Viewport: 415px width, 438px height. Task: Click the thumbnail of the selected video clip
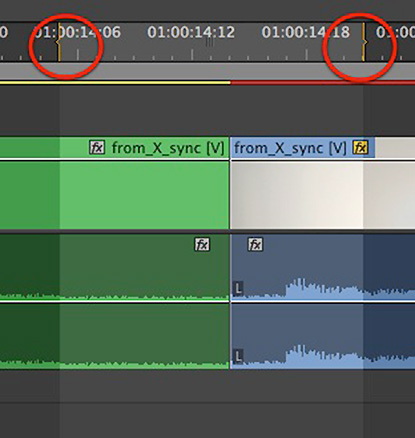click(x=323, y=195)
